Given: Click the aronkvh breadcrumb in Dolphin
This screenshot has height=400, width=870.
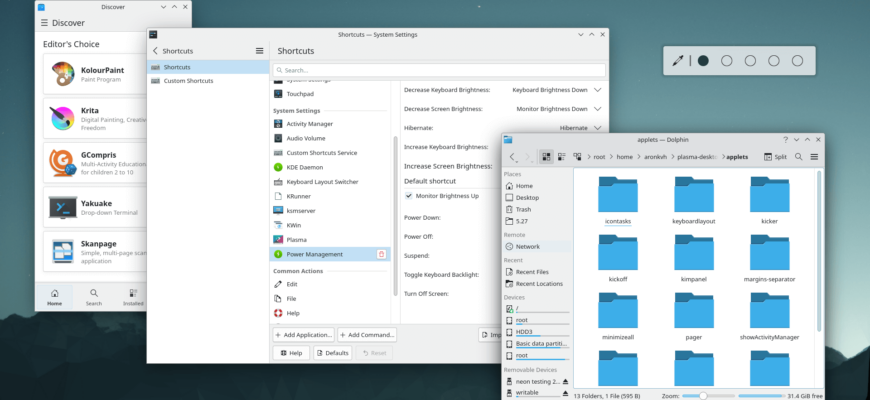Looking at the screenshot, I should tap(655, 157).
